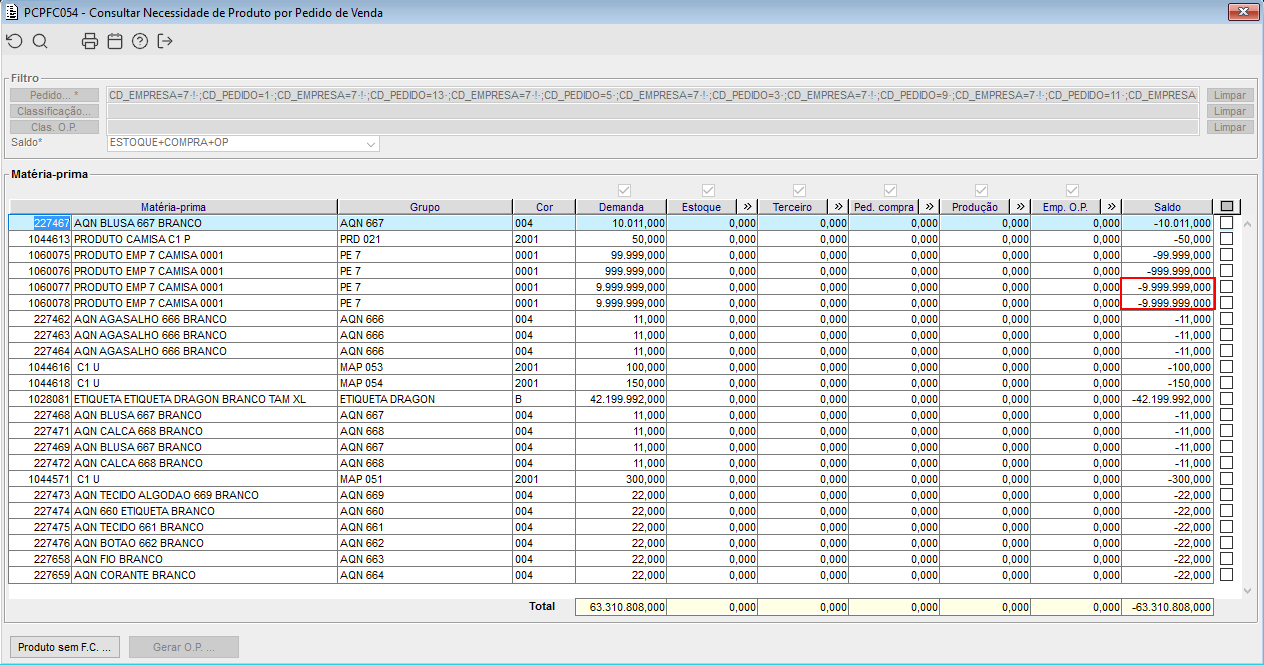Sort by the Grupo column header
The image size is (1264, 665).
424,207
